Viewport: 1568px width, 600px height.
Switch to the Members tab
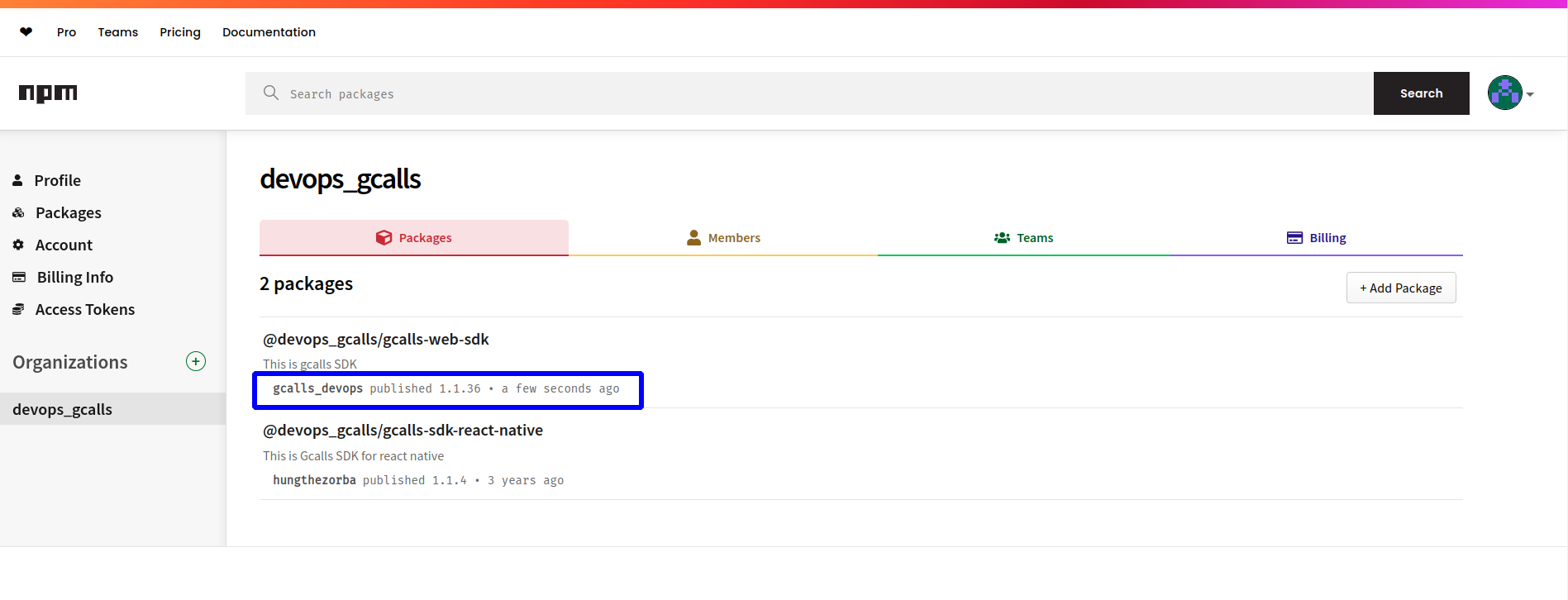723,238
